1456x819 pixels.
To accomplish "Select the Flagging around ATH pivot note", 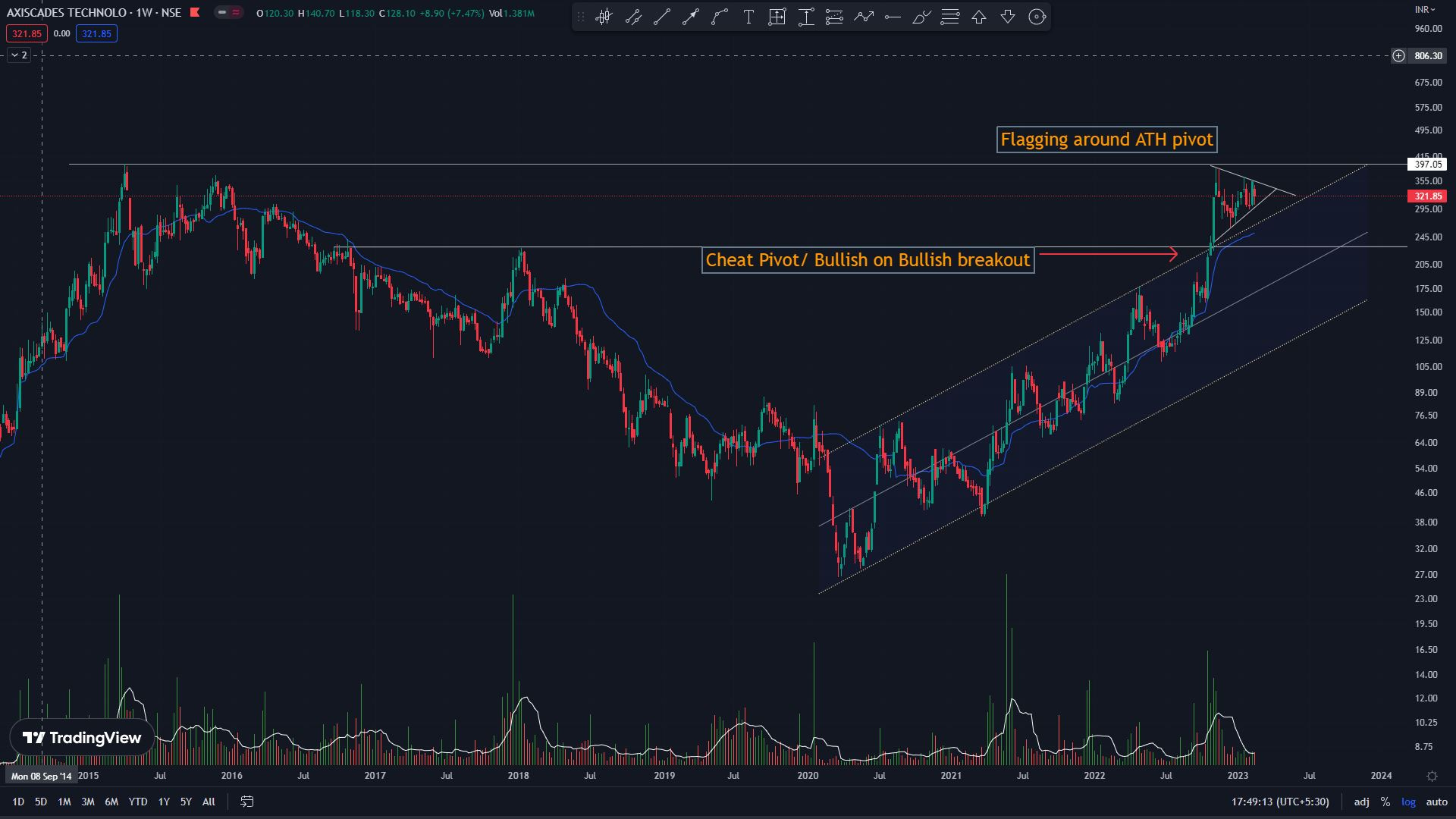I will coord(1106,140).
